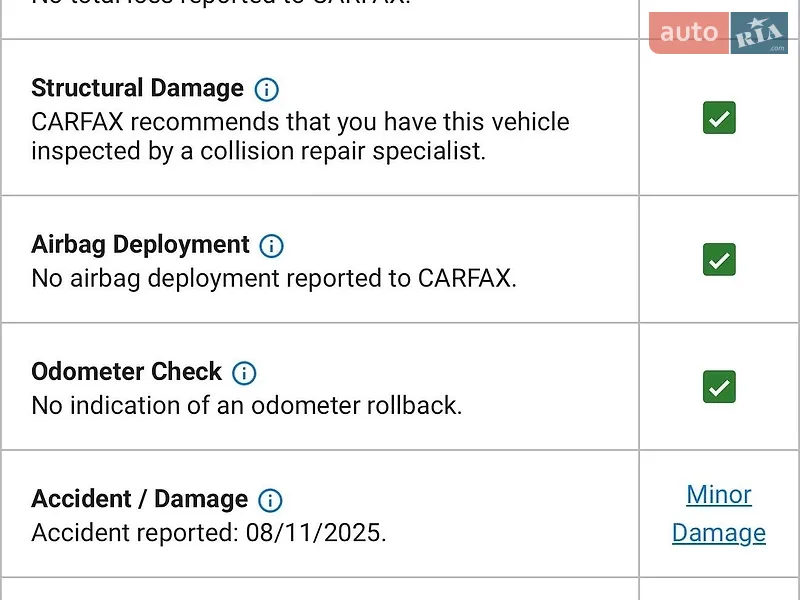Open the Airbag Deployment info icon

point(271,246)
